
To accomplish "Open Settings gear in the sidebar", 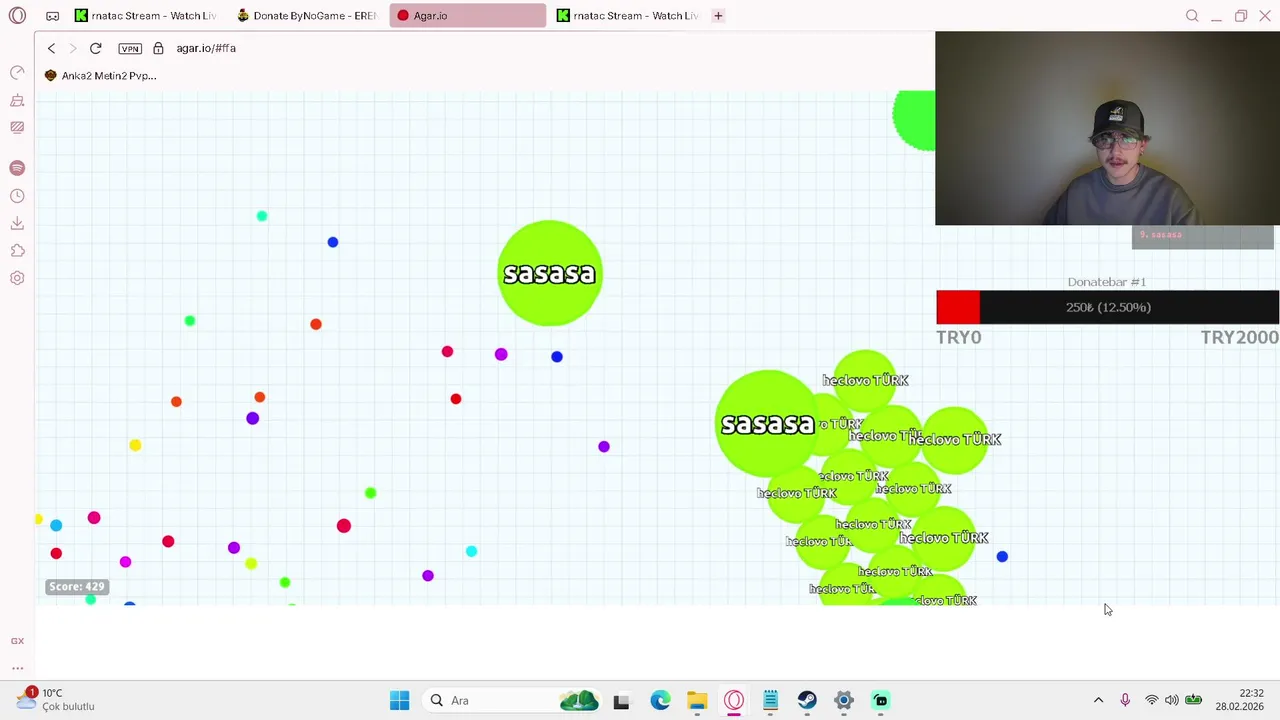I will point(17,278).
